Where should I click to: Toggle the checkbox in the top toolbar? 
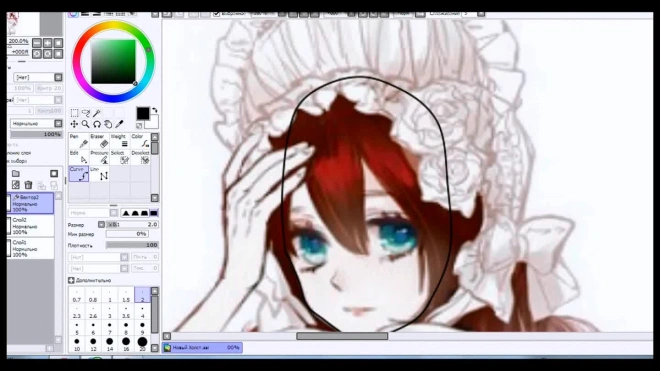[x=216, y=14]
